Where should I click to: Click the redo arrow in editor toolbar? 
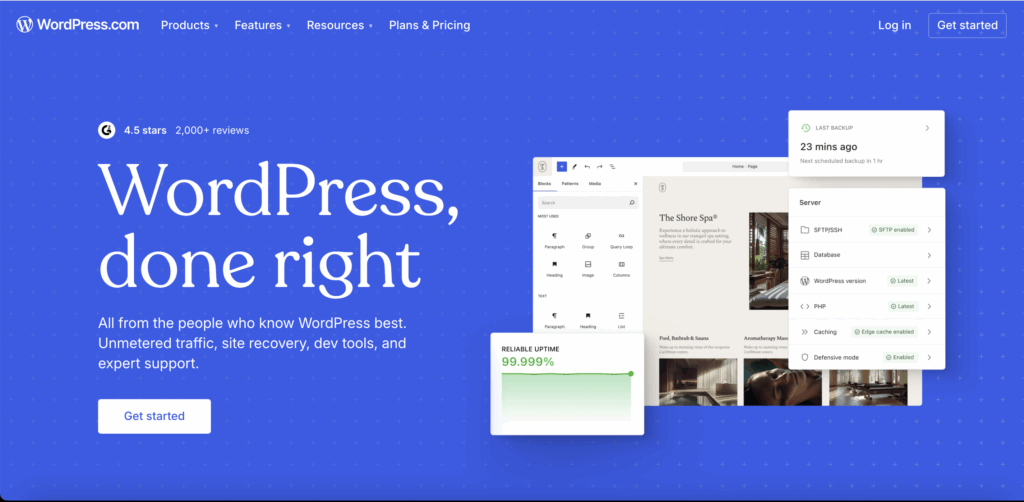pyautogui.click(x=600, y=166)
